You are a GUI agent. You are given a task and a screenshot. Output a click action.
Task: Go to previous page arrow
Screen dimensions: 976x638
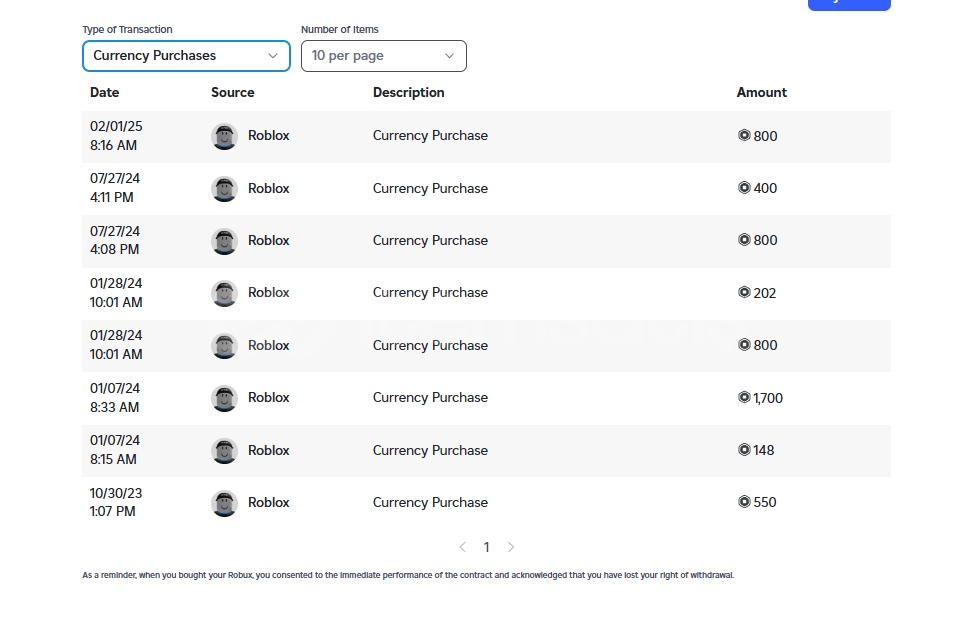462,547
